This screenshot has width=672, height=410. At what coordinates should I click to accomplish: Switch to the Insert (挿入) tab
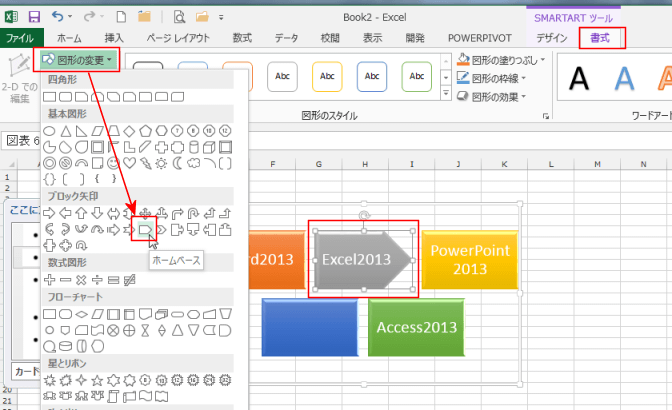(114, 38)
